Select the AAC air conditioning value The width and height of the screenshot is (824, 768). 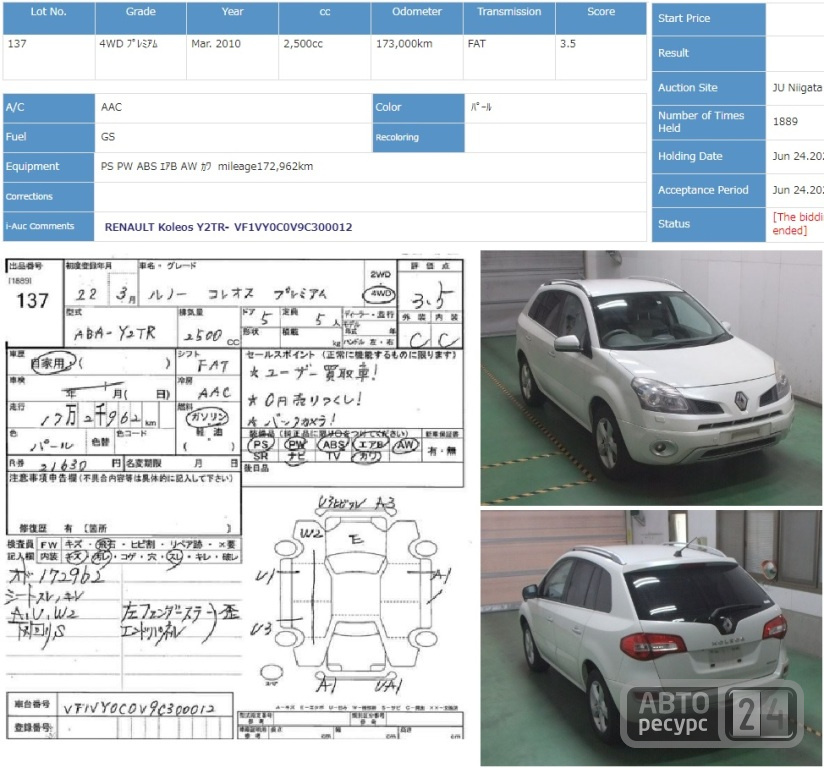(x=111, y=107)
